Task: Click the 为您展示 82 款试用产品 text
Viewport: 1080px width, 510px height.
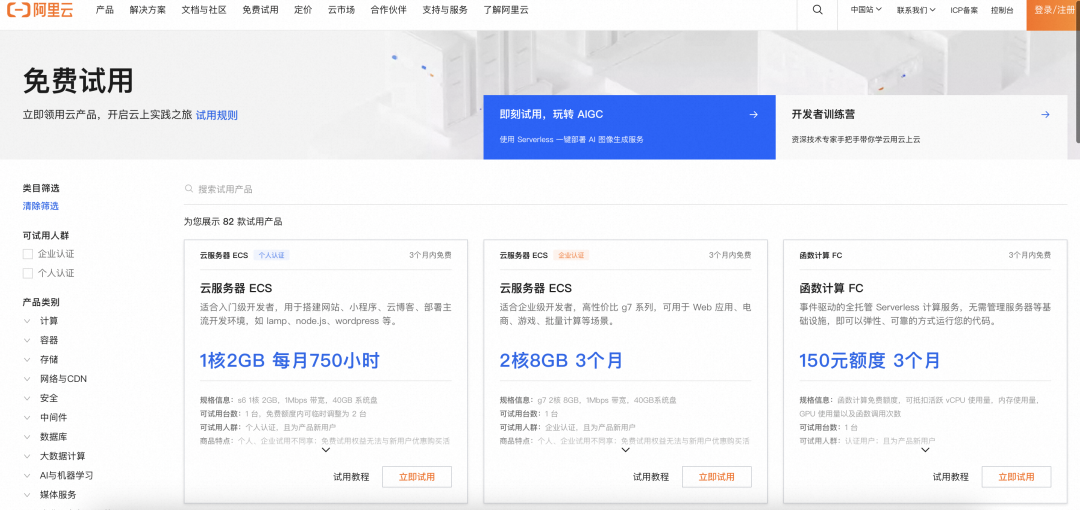Action: [233, 222]
